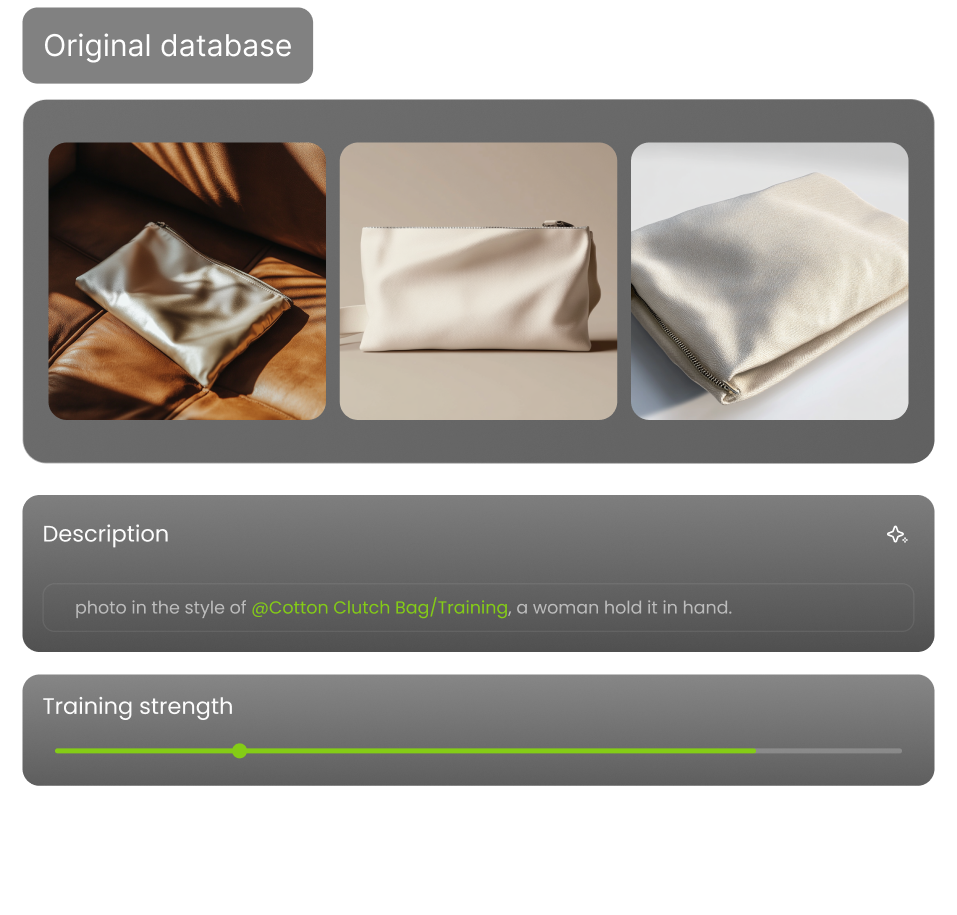Click the Description heading text
The height and width of the screenshot is (915, 957).
tap(106, 534)
